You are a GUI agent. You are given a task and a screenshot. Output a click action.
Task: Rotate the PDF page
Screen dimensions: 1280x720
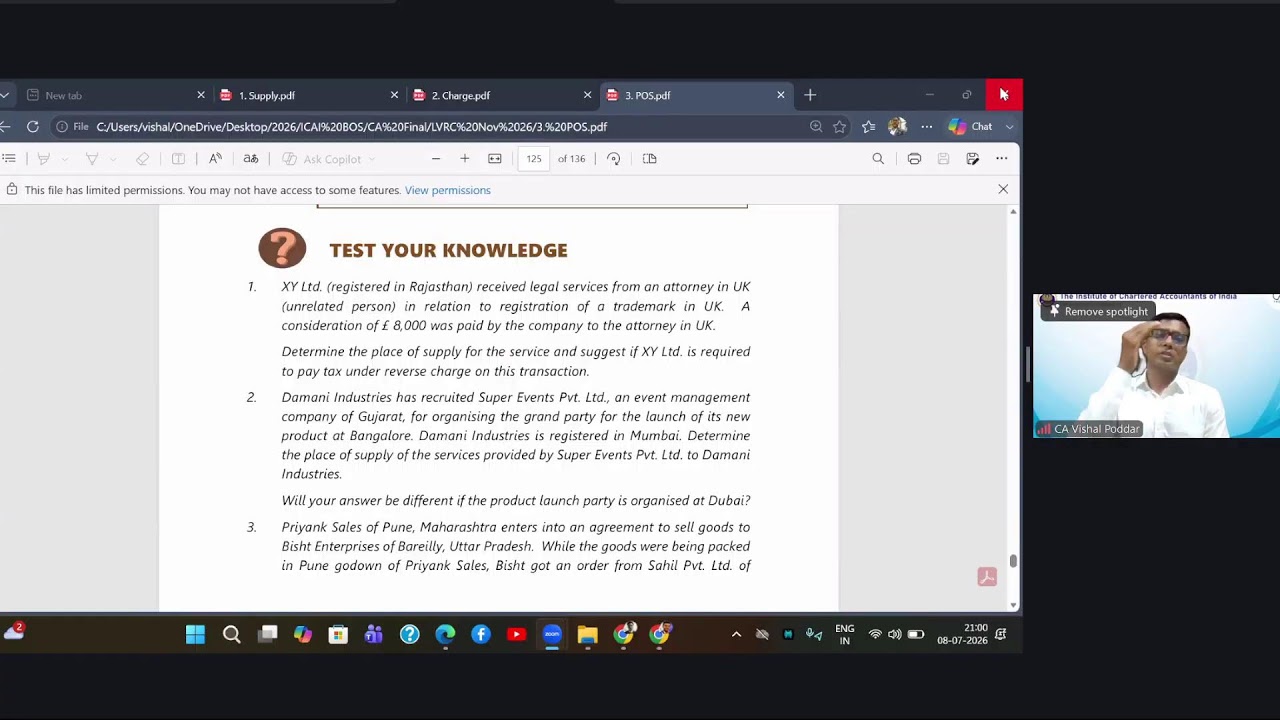(614, 159)
